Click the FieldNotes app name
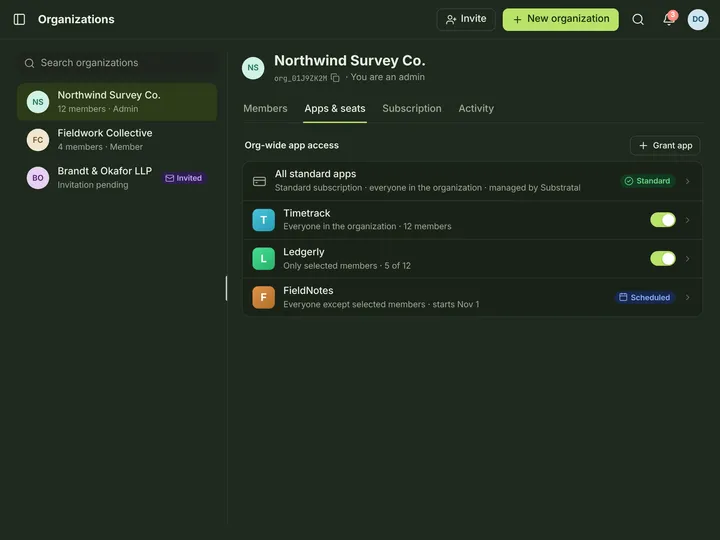720x540 pixels. [308, 291]
